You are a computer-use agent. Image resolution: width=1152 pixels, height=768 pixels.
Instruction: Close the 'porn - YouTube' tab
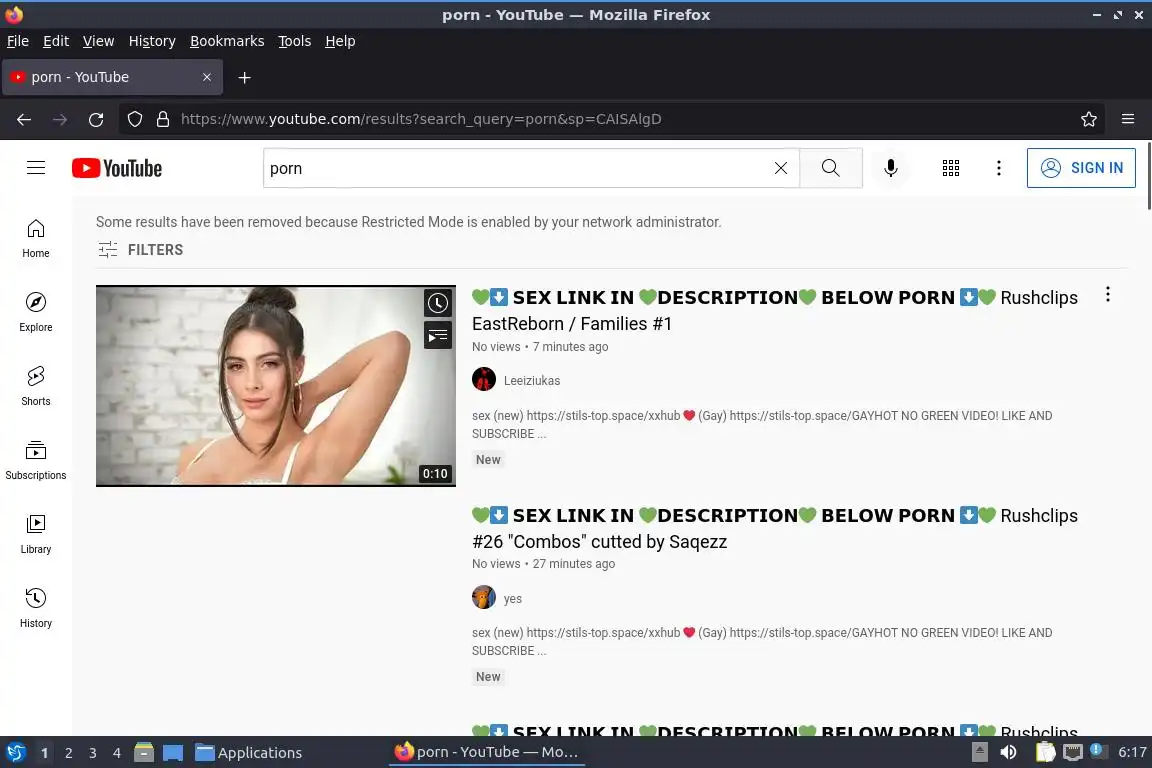[x=207, y=77]
